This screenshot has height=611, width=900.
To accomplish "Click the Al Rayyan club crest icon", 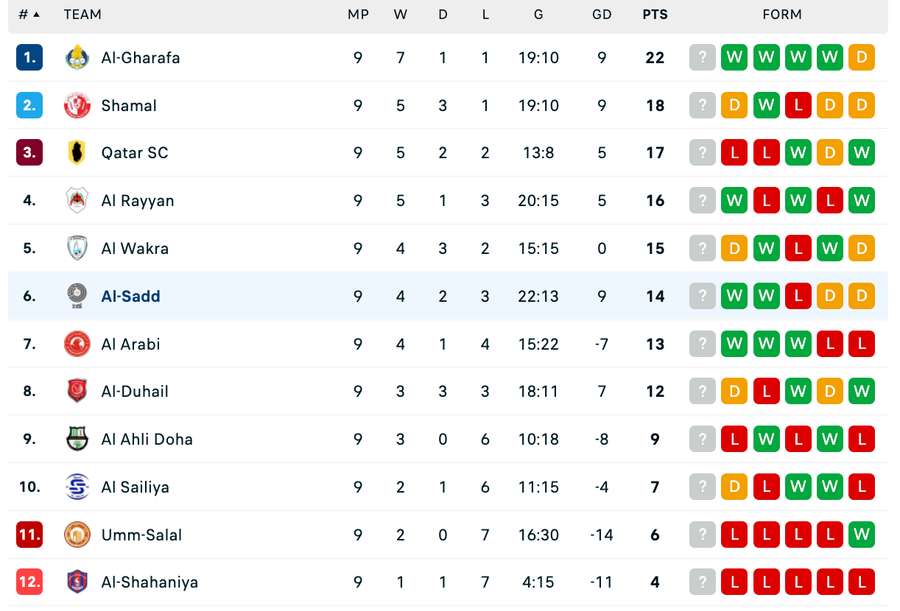I will point(77,201).
